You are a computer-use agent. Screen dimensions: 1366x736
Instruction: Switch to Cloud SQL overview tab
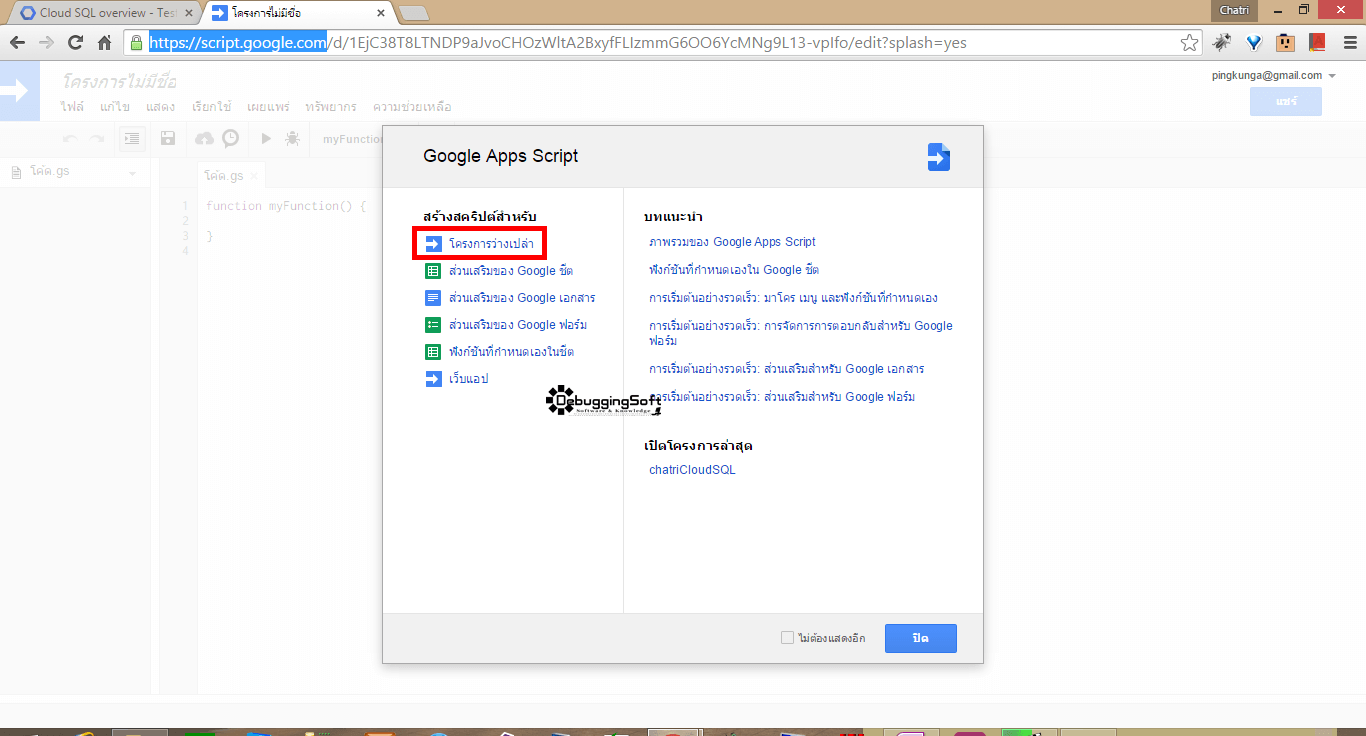(x=100, y=13)
